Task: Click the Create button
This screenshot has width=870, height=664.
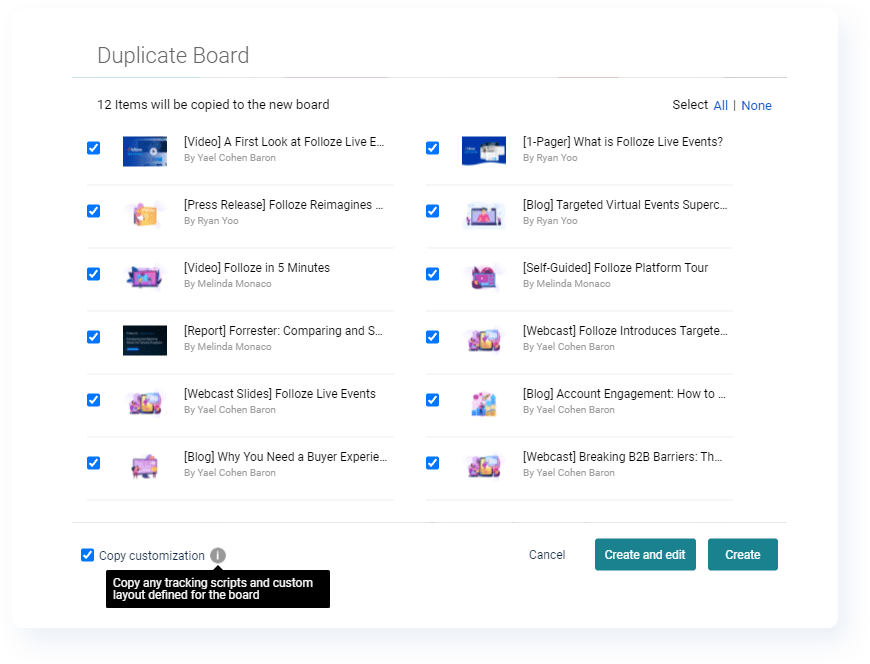Action: [x=742, y=555]
